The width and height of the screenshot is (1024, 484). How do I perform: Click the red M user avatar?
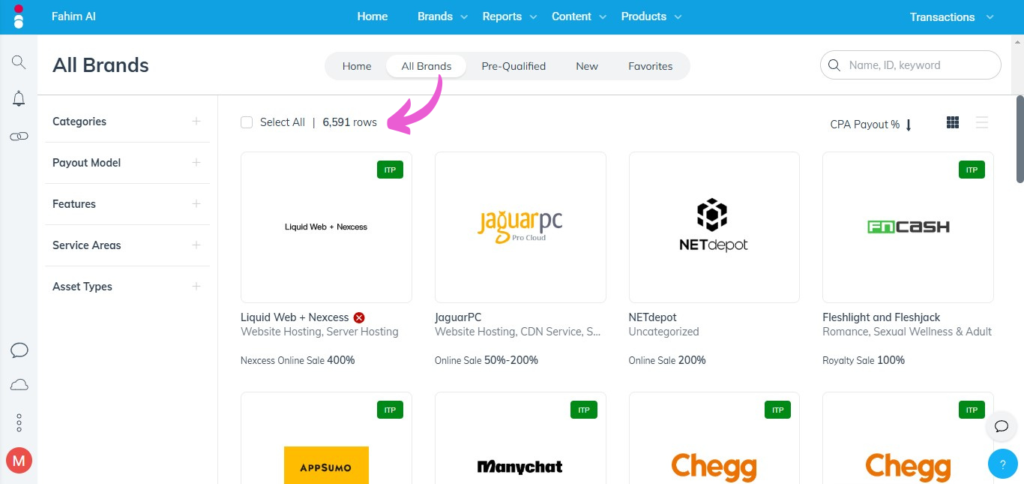[19, 460]
